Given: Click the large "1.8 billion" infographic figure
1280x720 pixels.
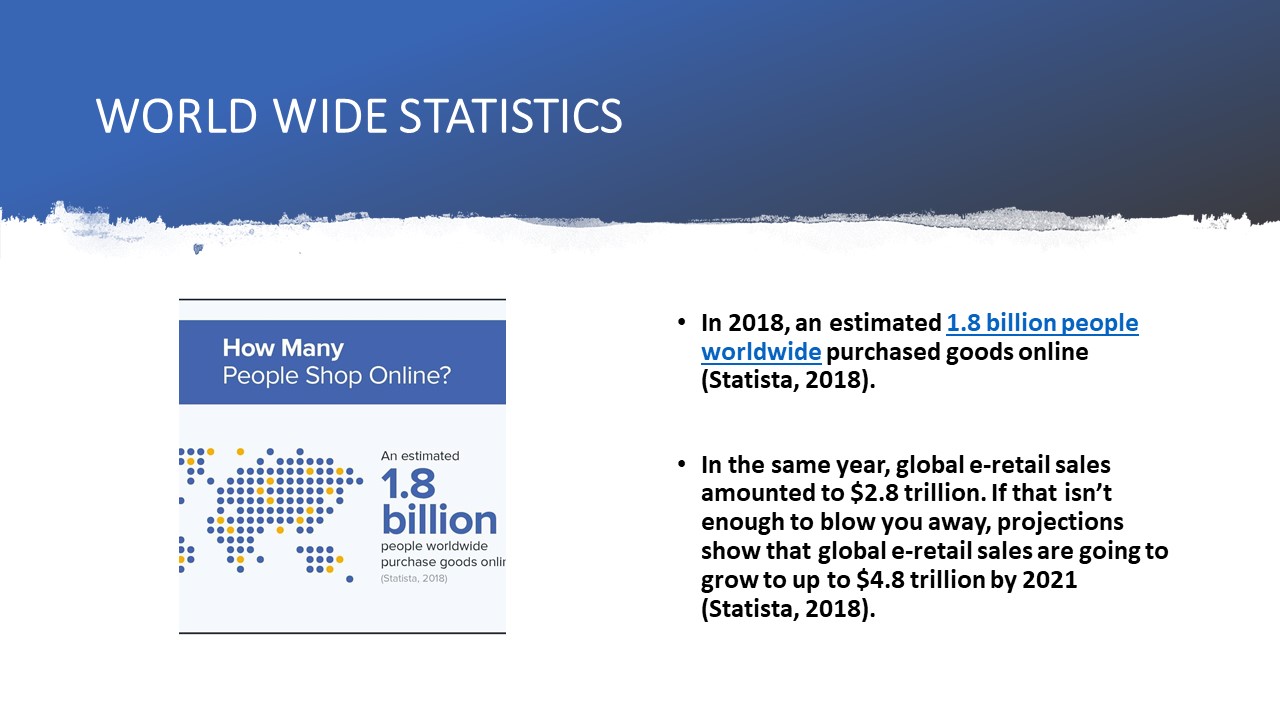Looking at the screenshot, I should pyautogui.click(x=438, y=502).
